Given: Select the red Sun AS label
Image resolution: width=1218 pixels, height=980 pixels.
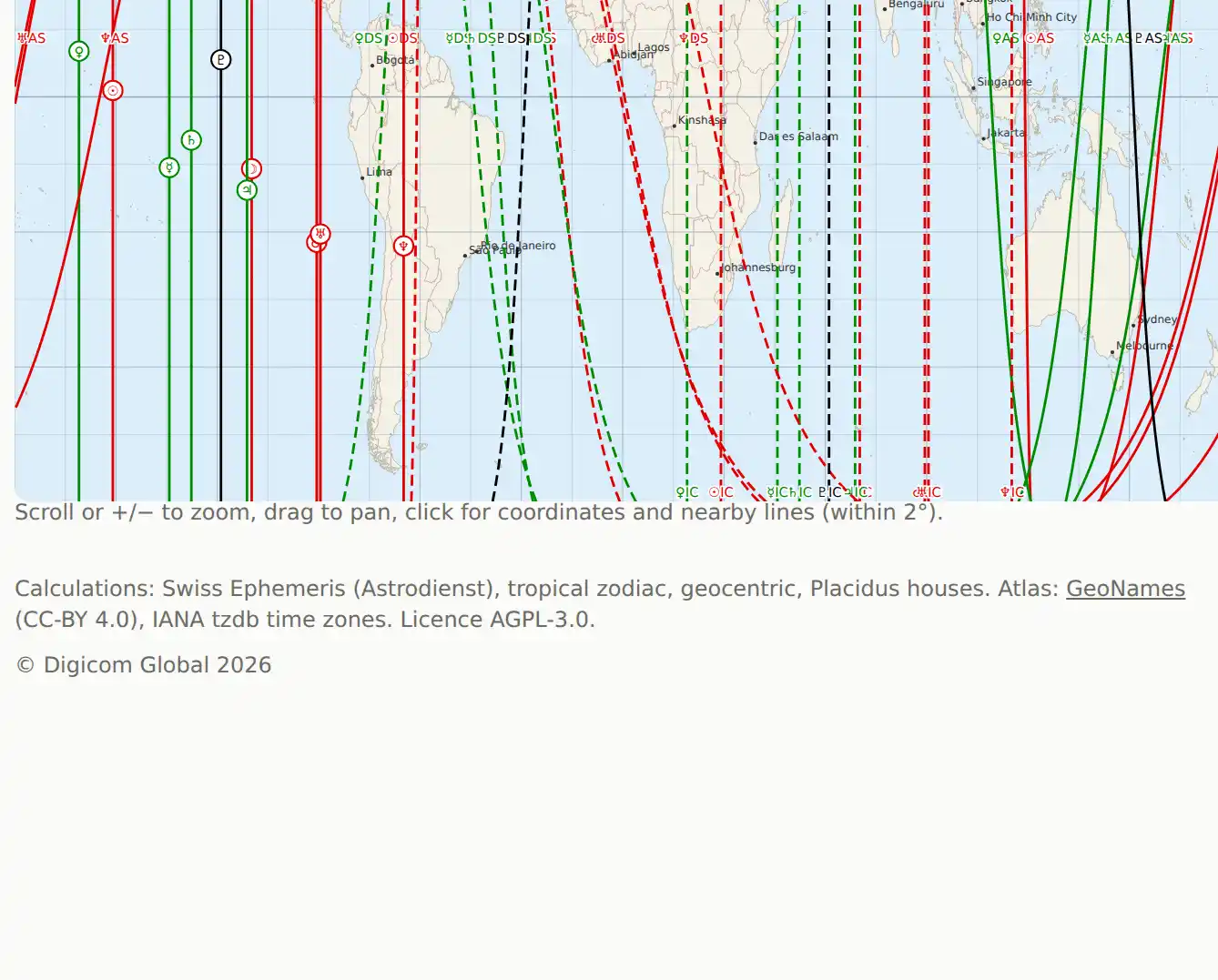Looking at the screenshot, I should [1040, 38].
